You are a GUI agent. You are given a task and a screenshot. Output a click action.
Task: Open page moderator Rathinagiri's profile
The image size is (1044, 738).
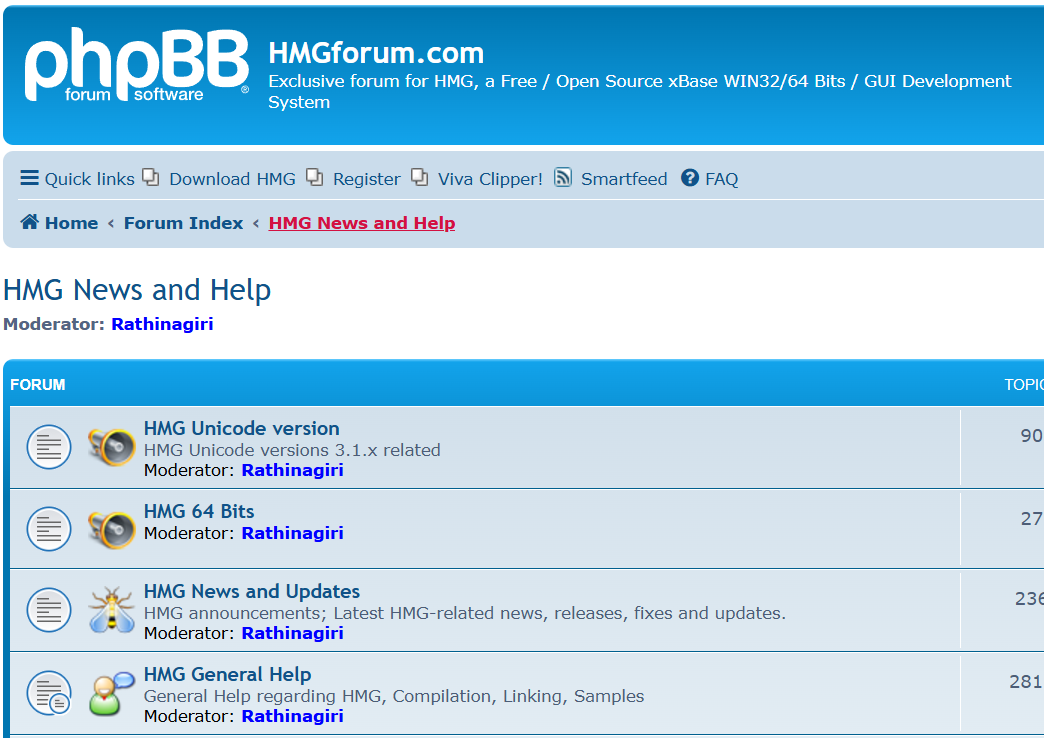pyautogui.click(x=162, y=324)
